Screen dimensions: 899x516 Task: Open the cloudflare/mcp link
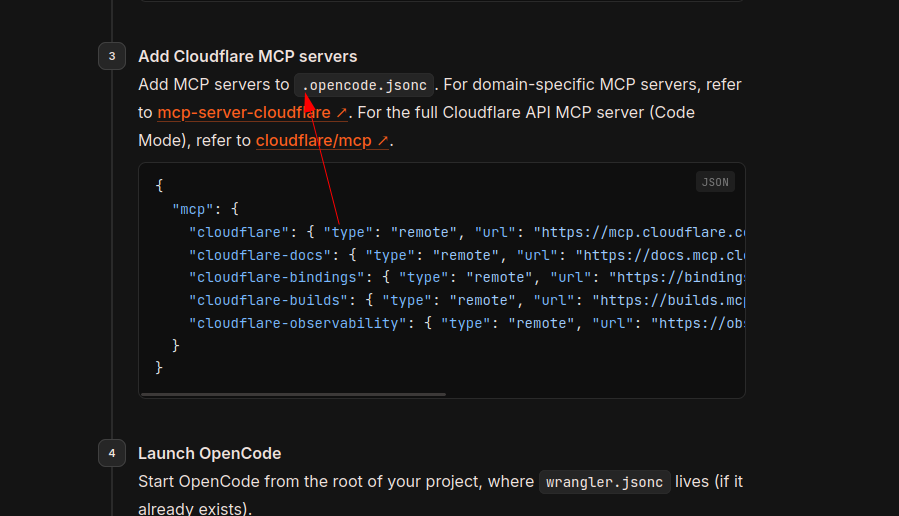click(322, 140)
